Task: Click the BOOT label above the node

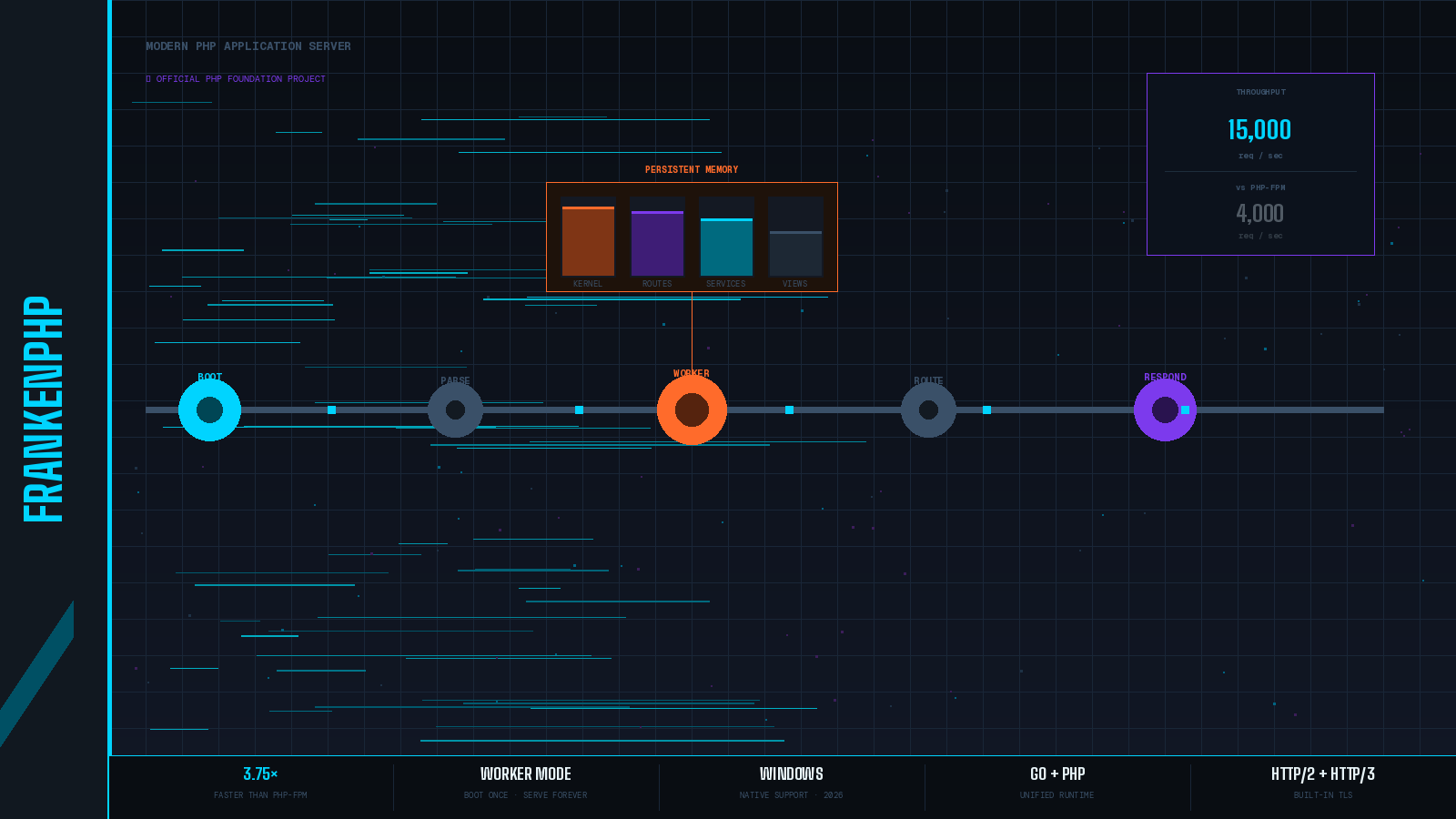Action: click(210, 377)
